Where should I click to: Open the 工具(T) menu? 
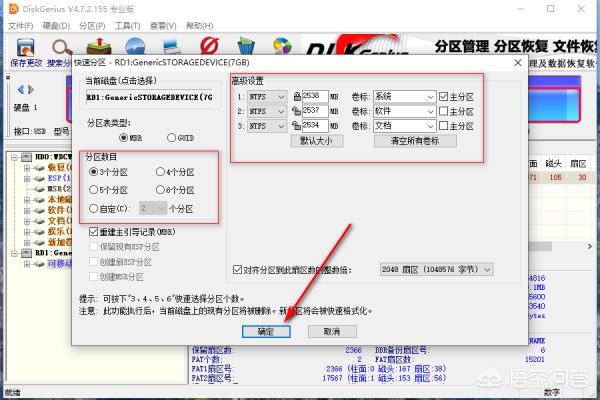pyautogui.click(x=127, y=24)
